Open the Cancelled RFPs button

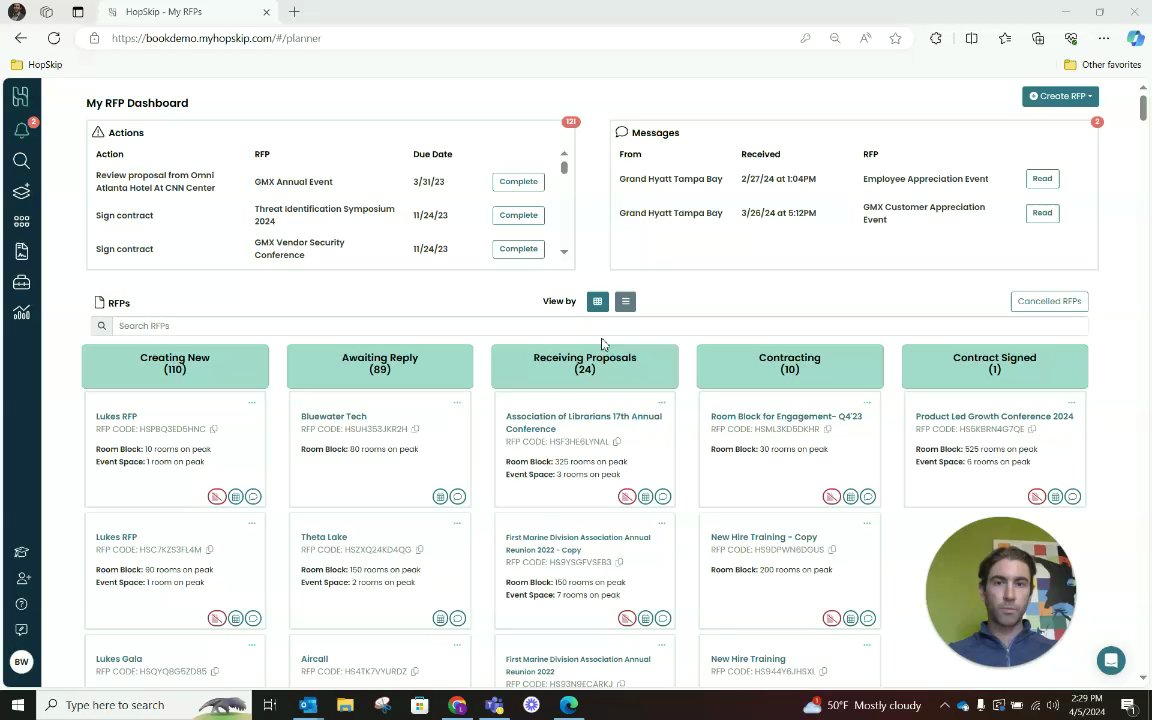(1049, 301)
